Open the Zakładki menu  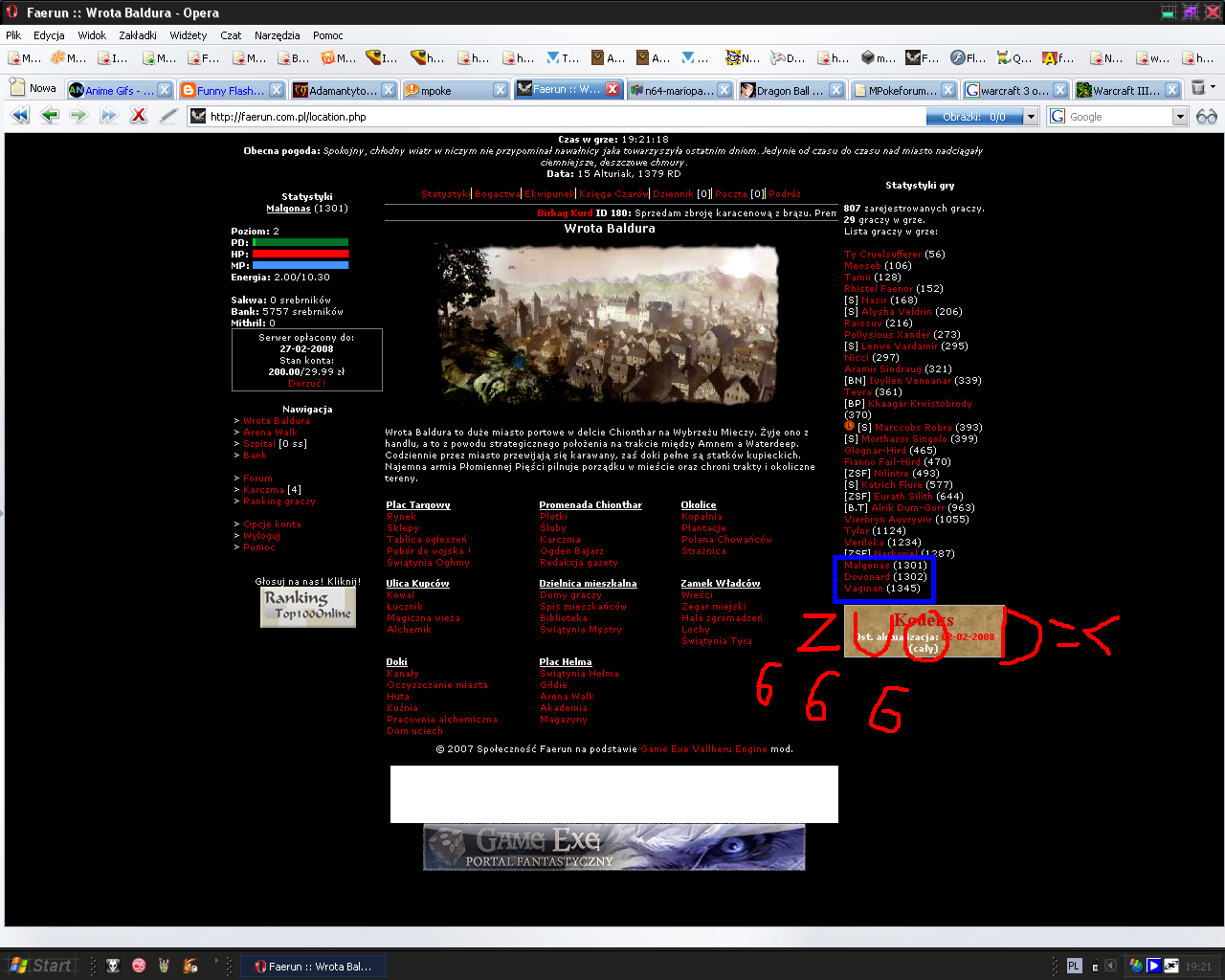click(138, 35)
